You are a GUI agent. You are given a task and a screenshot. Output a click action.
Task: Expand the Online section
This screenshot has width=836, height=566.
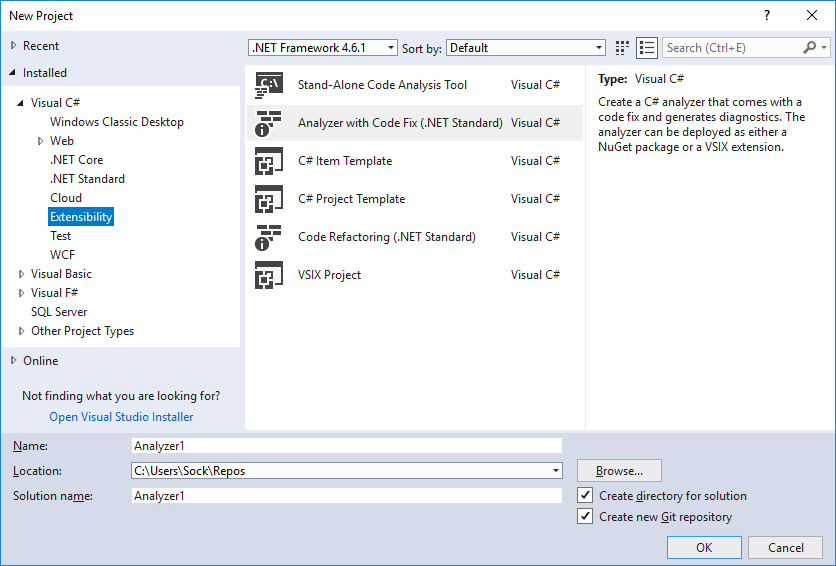(14, 361)
